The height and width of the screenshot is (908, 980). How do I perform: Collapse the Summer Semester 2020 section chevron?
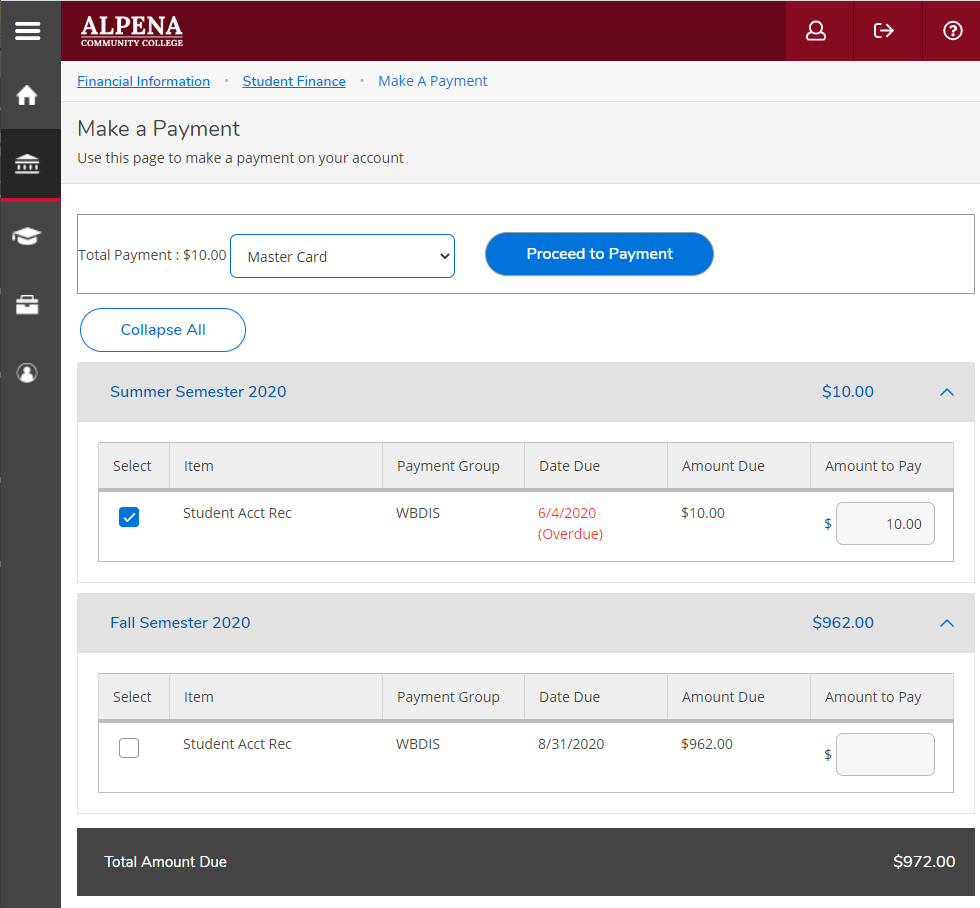[x=947, y=392]
